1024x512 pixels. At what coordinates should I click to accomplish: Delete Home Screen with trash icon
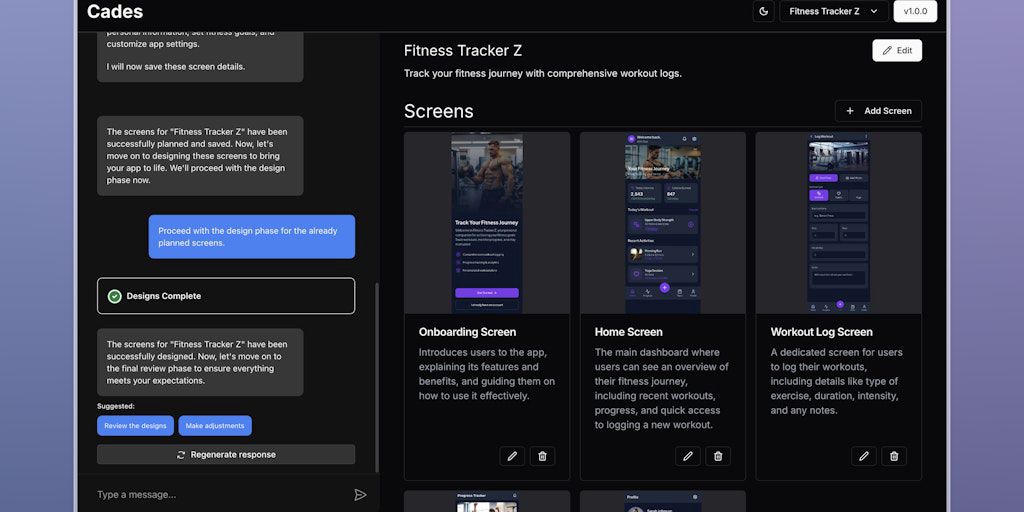(x=718, y=456)
